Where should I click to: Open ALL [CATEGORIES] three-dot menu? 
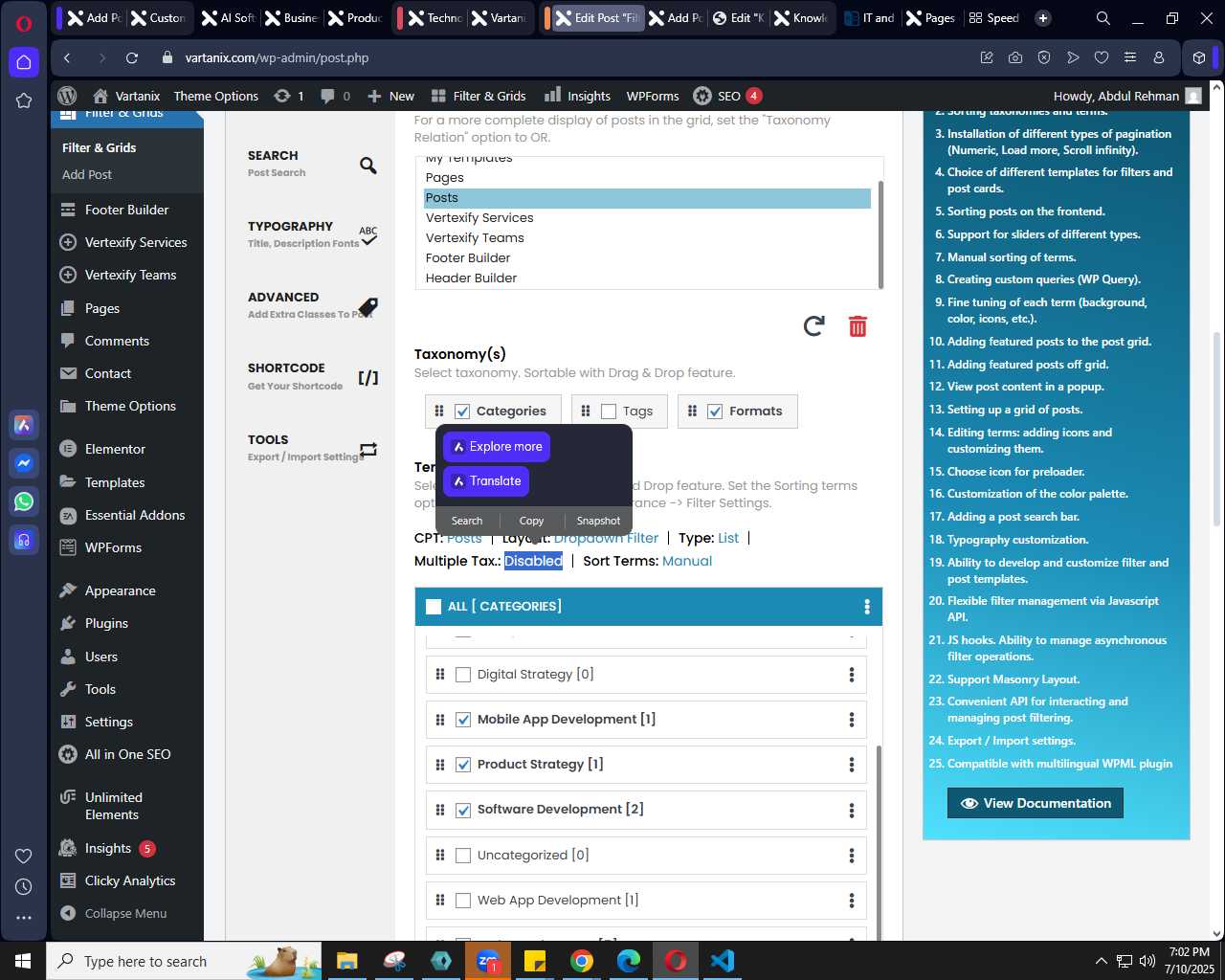(867, 607)
